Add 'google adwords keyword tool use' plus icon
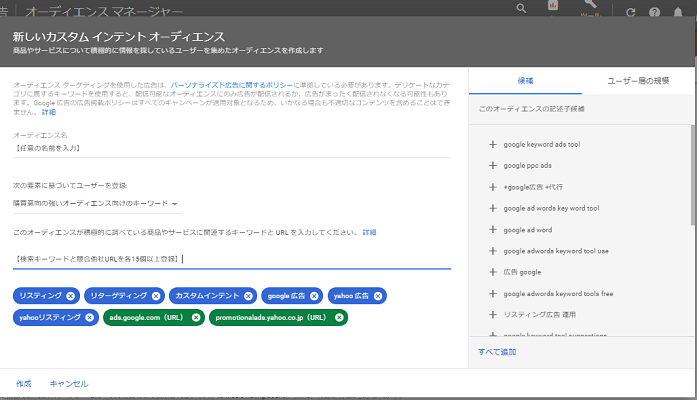The height and width of the screenshot is (400, 697). click(x=493, y=251)
